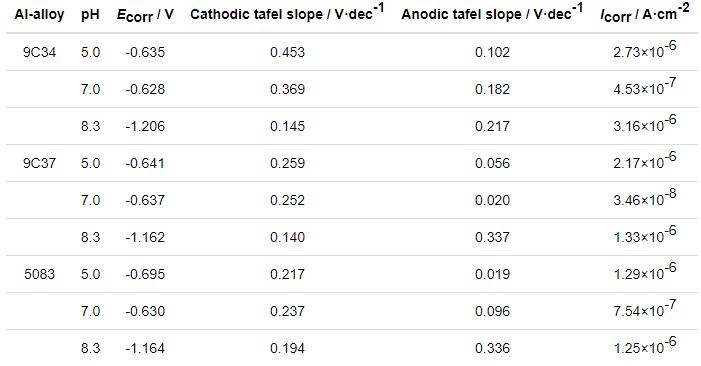Select the 5083 alloy cell

pos(39,274)
